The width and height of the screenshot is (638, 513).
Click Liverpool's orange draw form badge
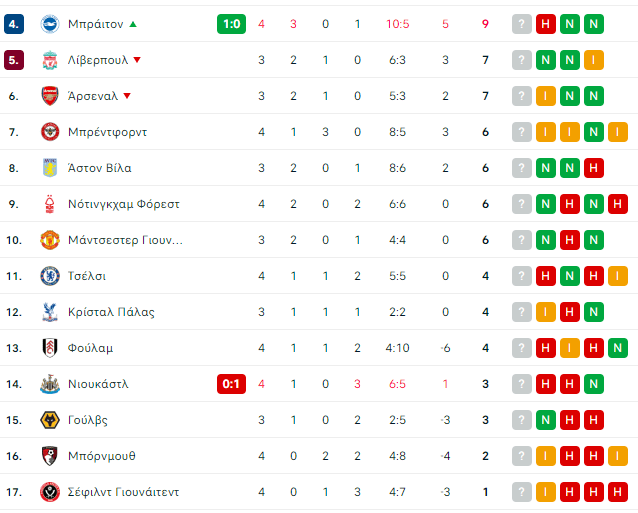(x=594, y=60)
